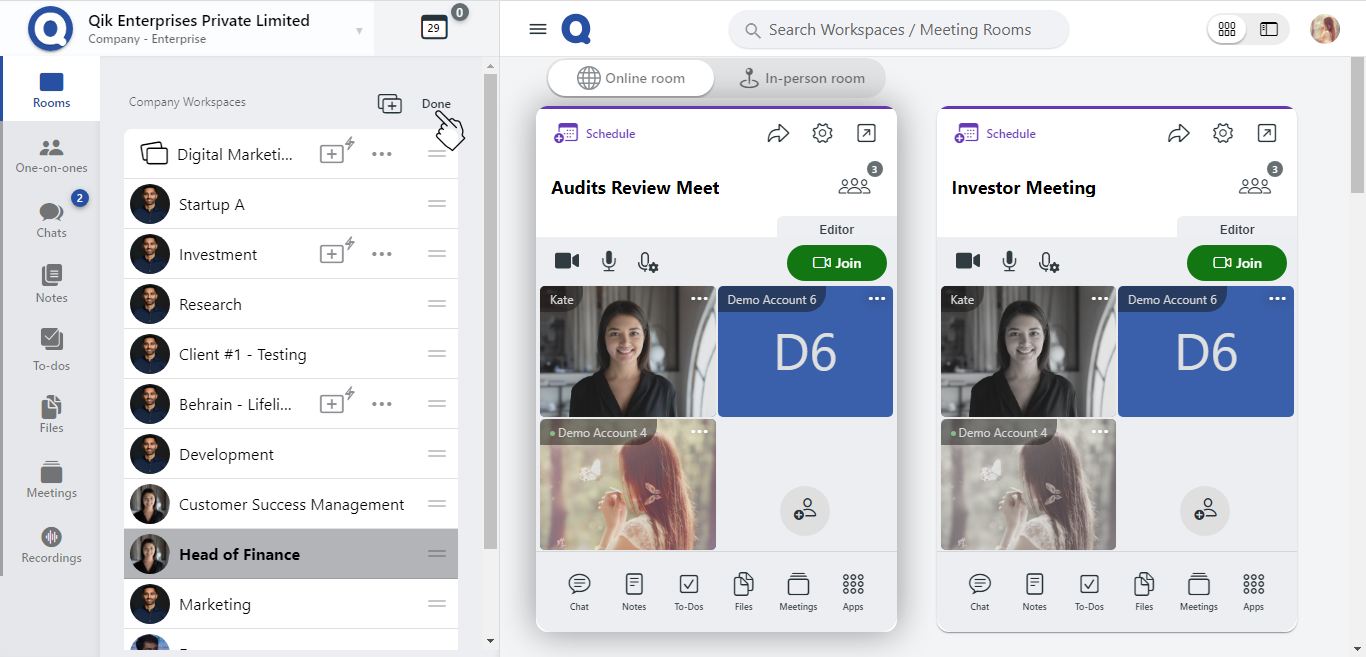The image size is (1366, 657).
Task: Open Chats in left sidebar
Action: pos(51,219)
